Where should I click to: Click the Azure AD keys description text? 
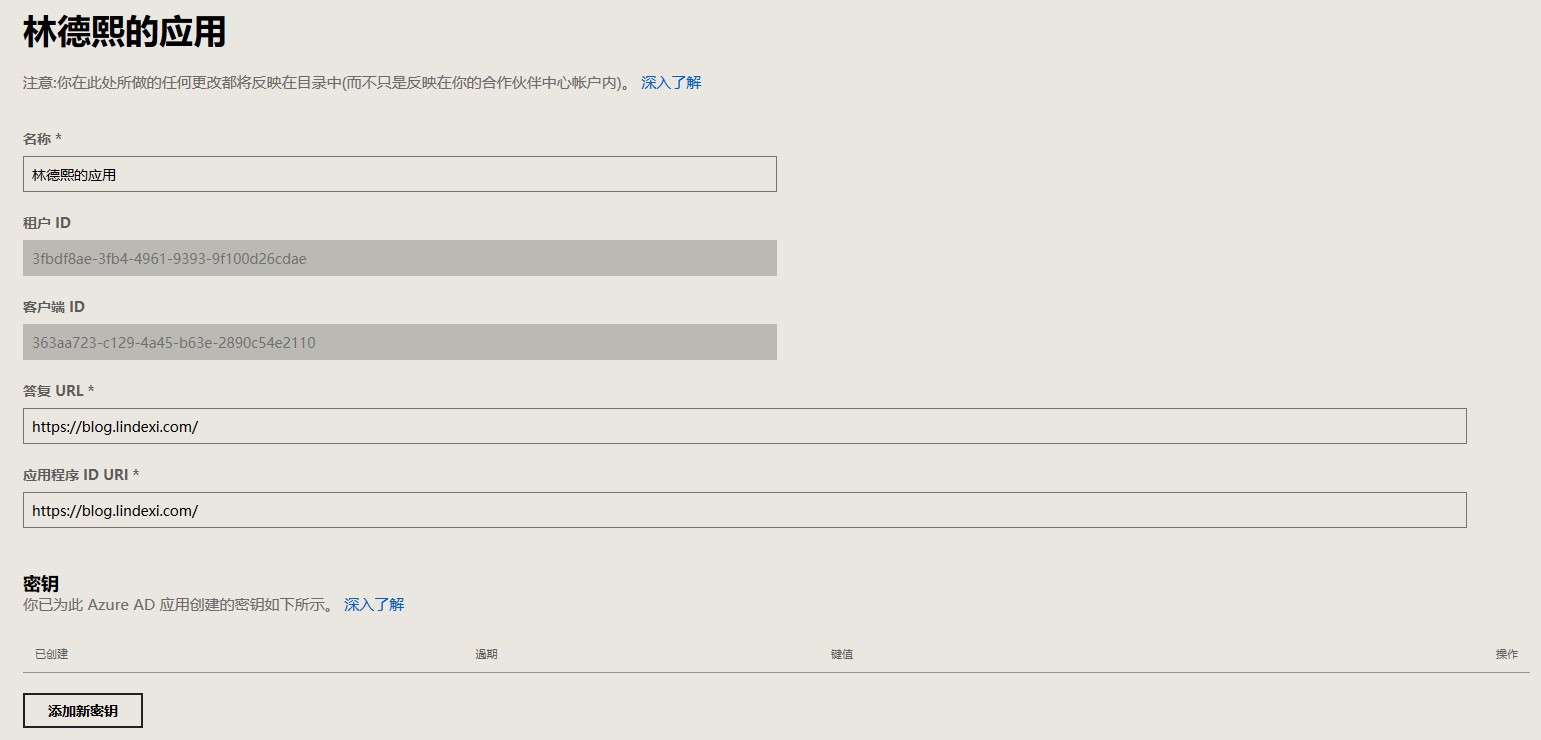tap(178, 605)
